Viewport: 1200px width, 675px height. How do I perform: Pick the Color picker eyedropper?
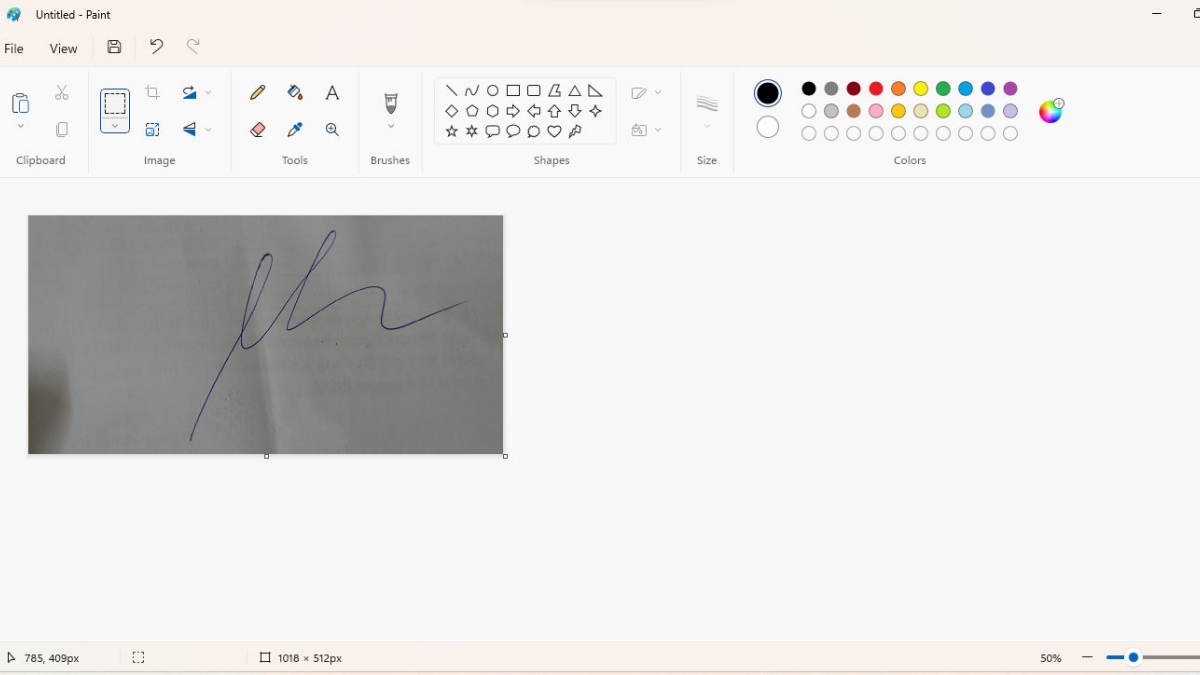click(295, 129)
